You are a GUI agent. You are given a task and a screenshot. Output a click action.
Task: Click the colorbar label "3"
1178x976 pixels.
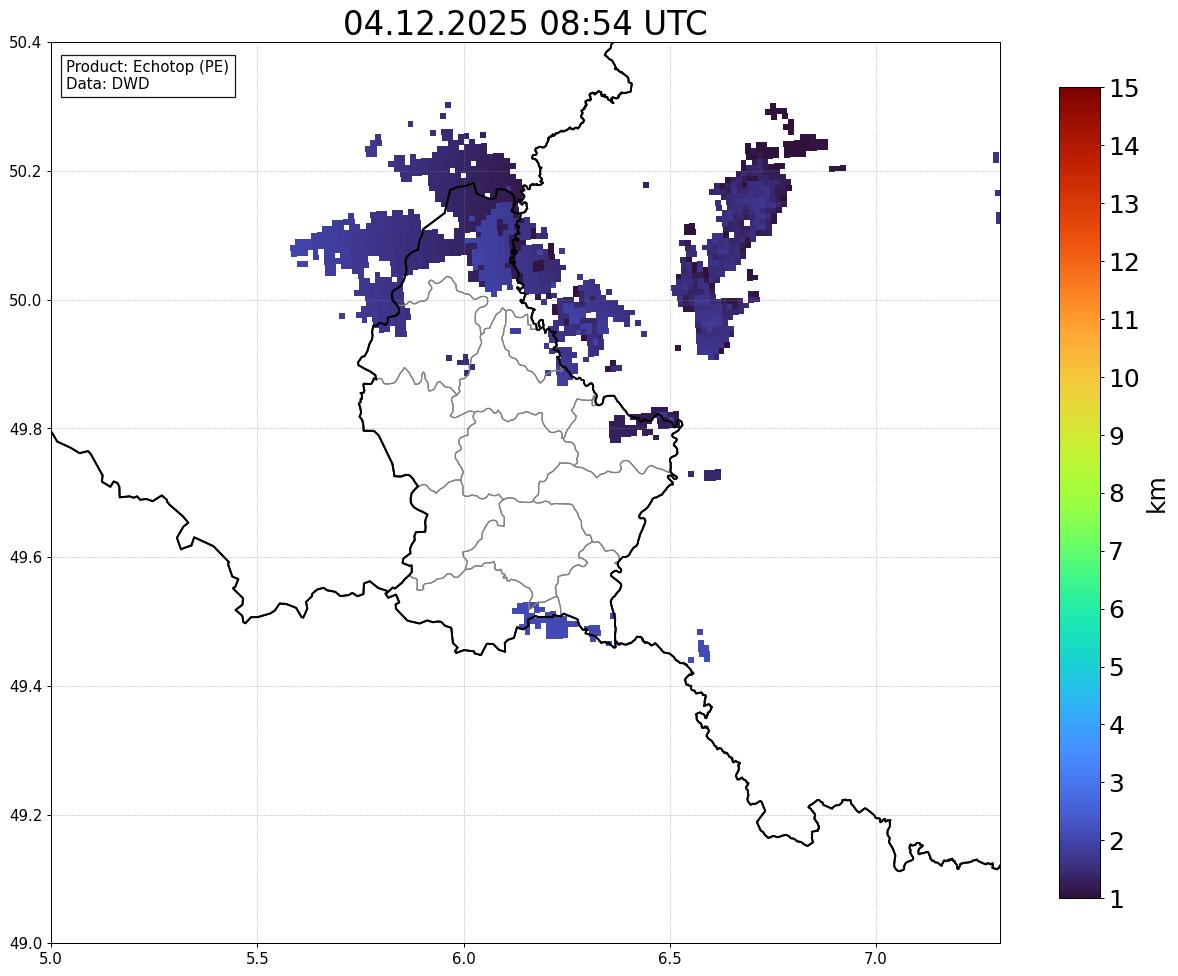1117,783
